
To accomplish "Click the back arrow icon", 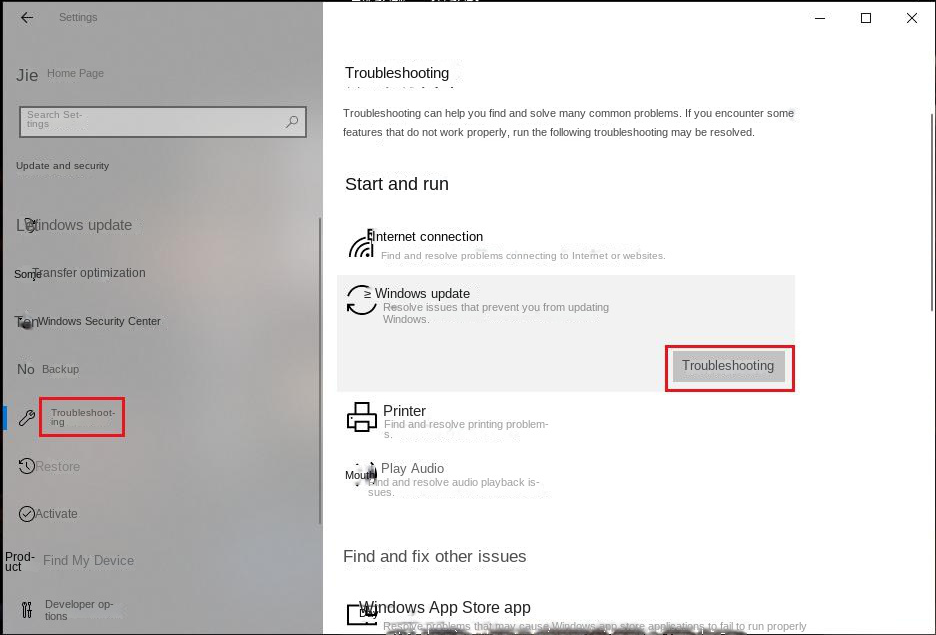I will [27, 17].
